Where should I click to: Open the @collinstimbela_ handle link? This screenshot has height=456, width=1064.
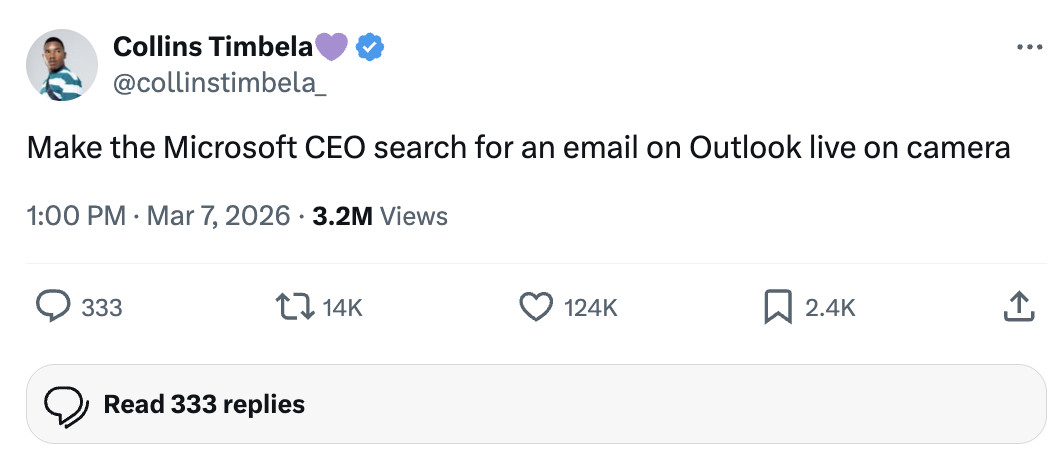point(219,84)
